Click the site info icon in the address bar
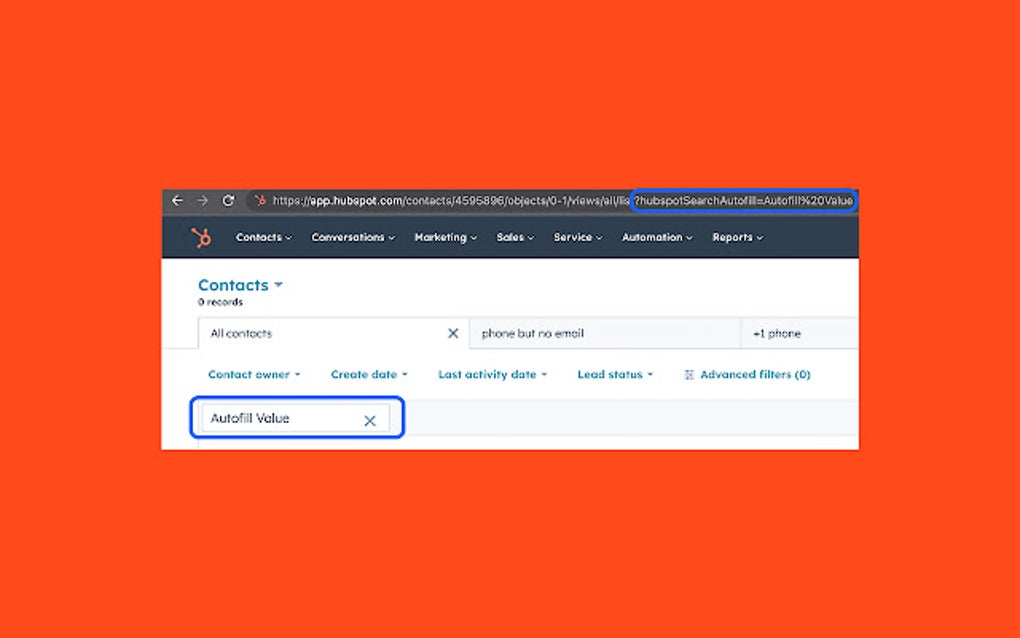This screenshot has height=638, width=1020. tap(259, 200)
